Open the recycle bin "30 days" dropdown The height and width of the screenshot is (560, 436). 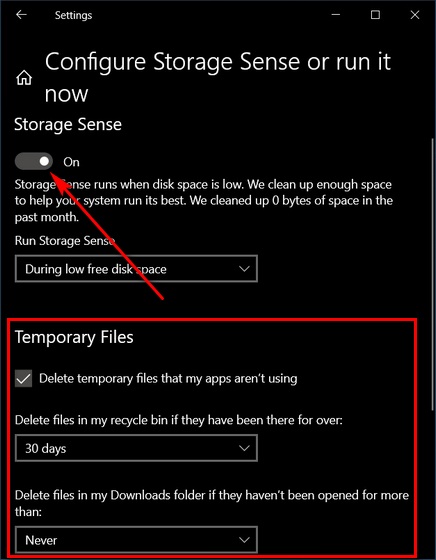(136, 448)
